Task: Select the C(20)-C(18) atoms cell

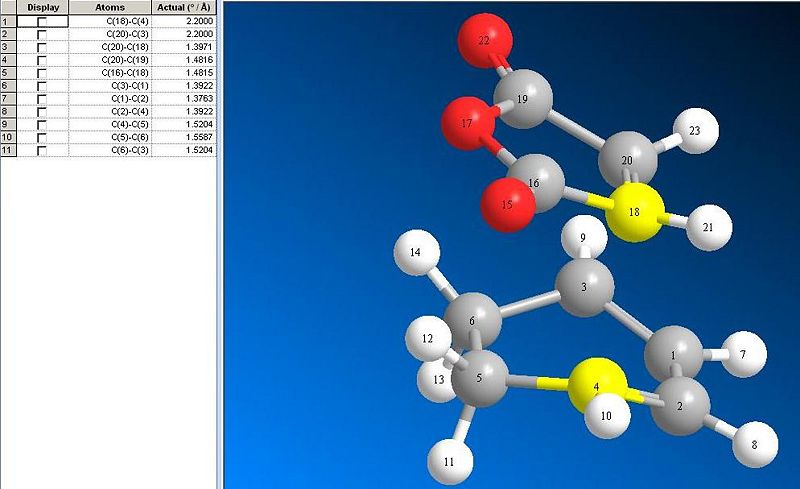Action: point(110,47)
